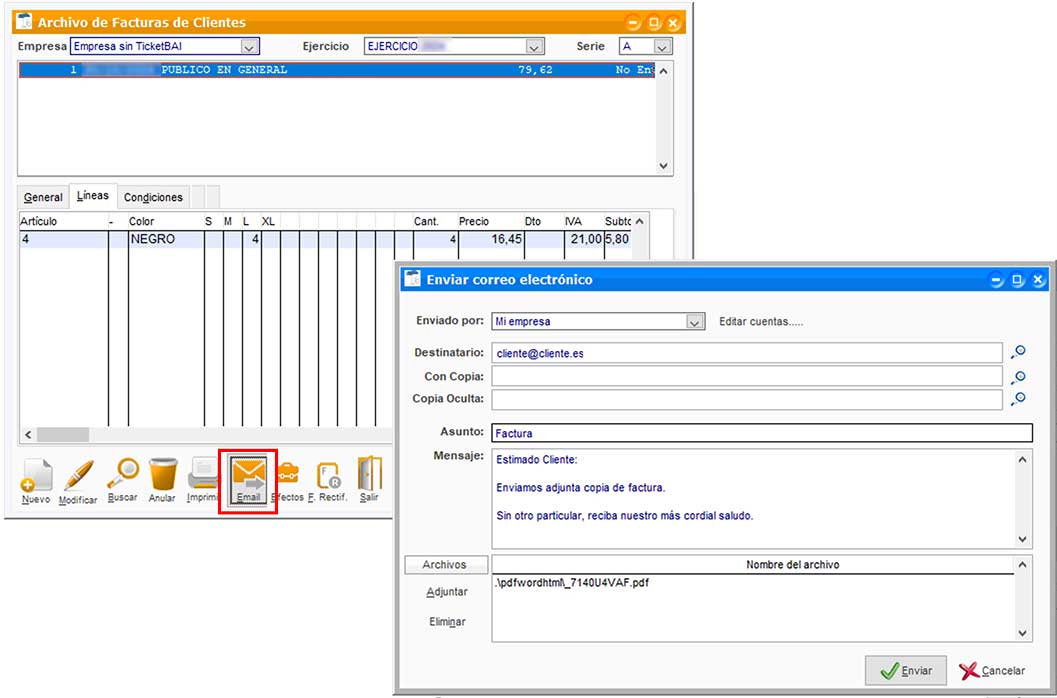Image resolution: width=1057 pixels, height=698 pixels.
Task: Click the Cancelar button
Action: click(992, 670)
